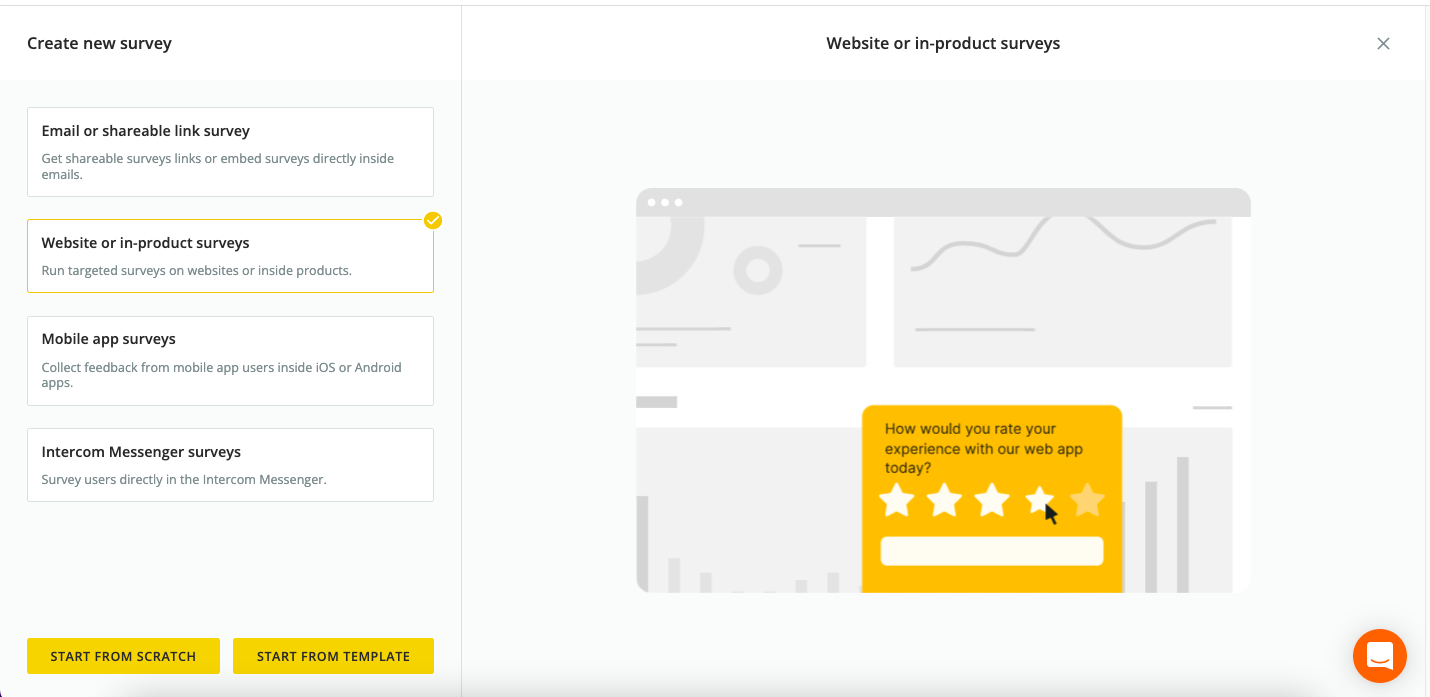Screen dimensions: 1430x697
Task: Click 'Survey users directly in the Intercom Messenger' text
Action: [x=184, y=479]
